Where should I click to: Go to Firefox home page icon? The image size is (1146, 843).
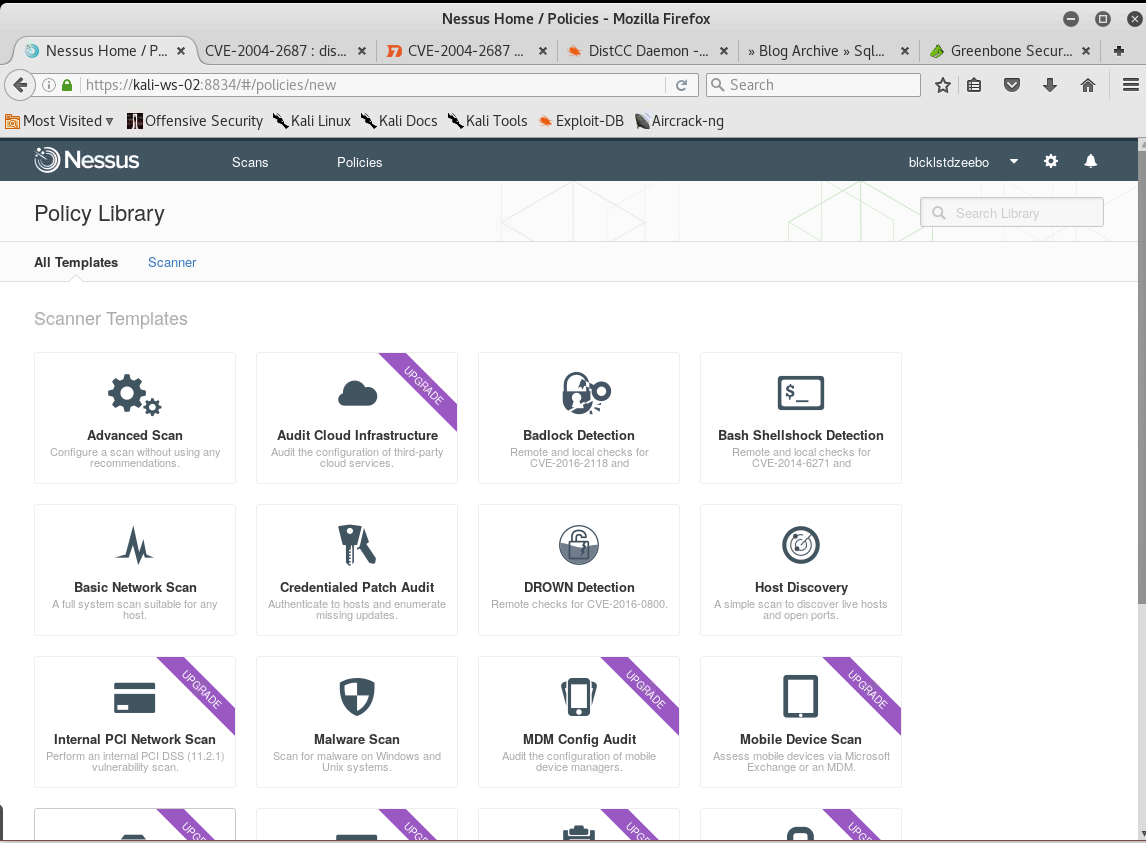pos(1088,85)
